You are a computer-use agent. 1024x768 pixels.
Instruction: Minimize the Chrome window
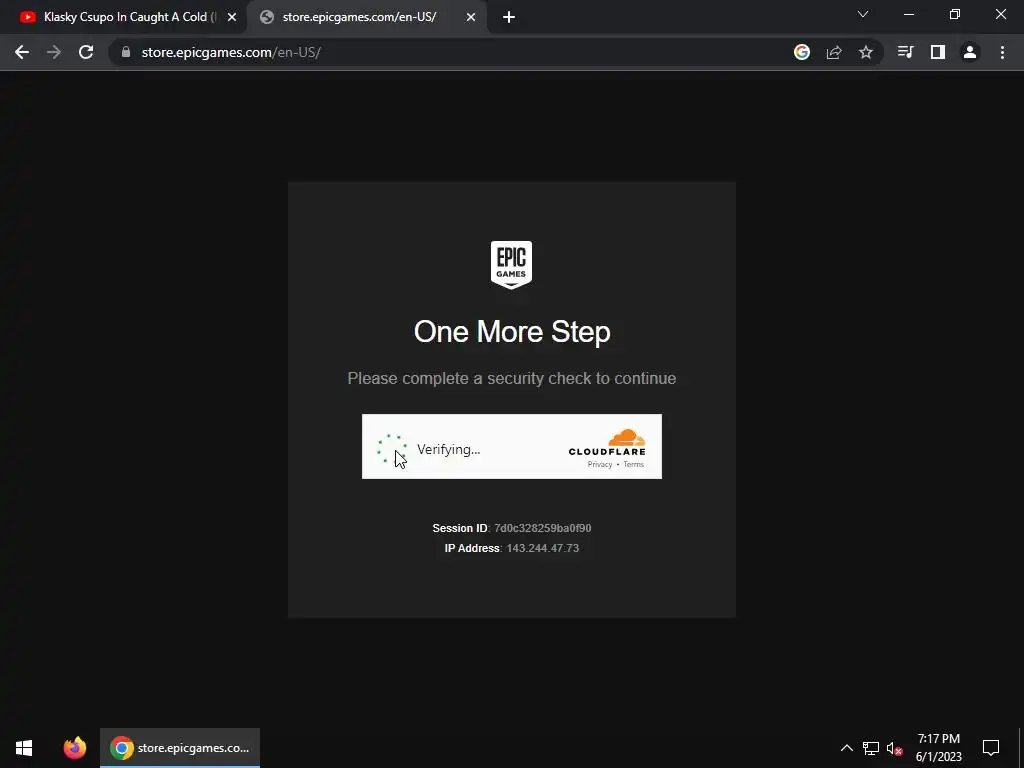(x=908, y=14)
